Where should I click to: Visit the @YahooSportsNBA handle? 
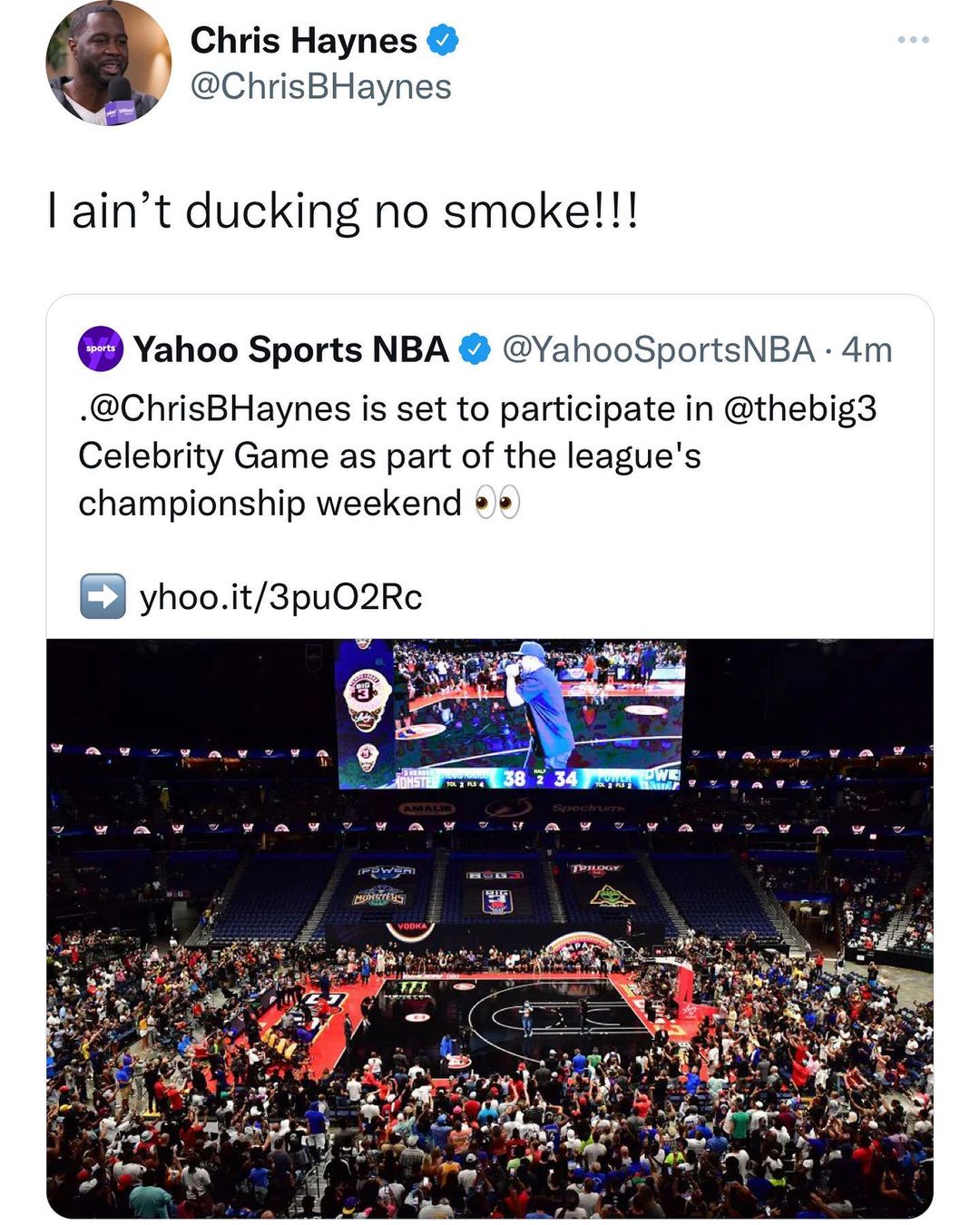point(658,349)
